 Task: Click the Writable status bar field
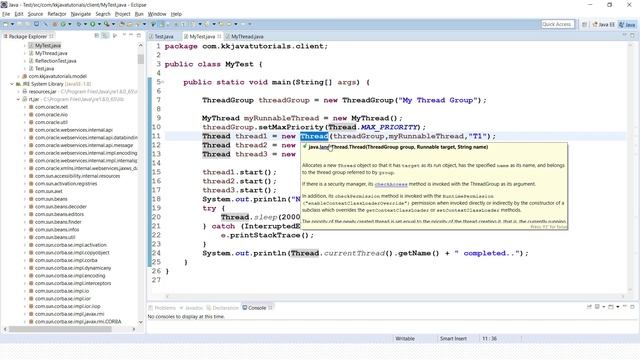(405, 339)
